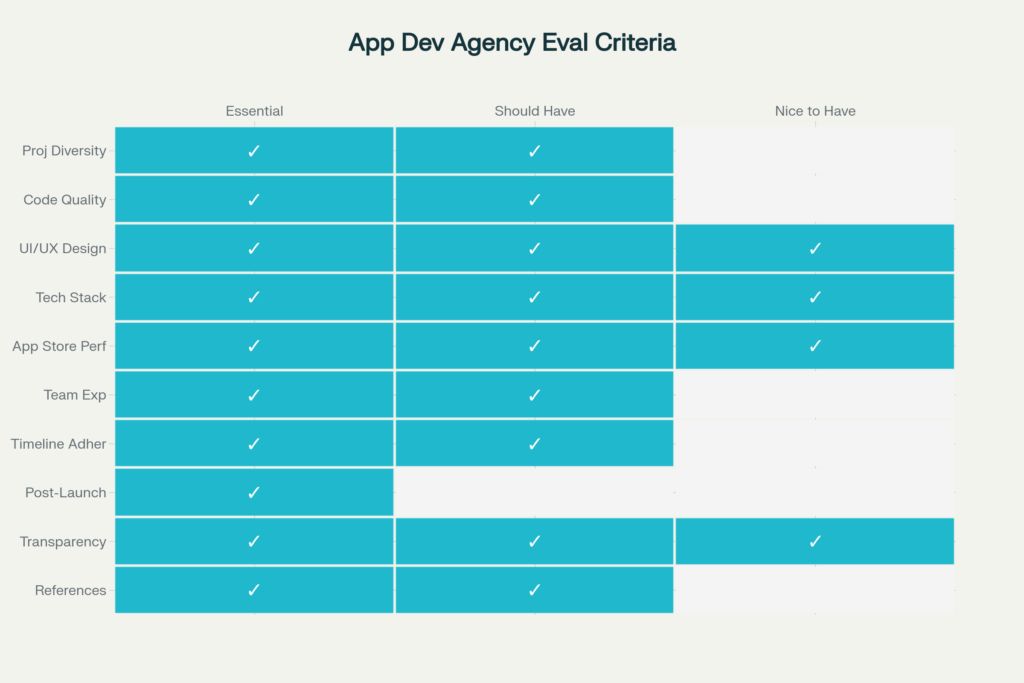
Task: Click the References Should Have checkmark
Action: tap(534, 590)
